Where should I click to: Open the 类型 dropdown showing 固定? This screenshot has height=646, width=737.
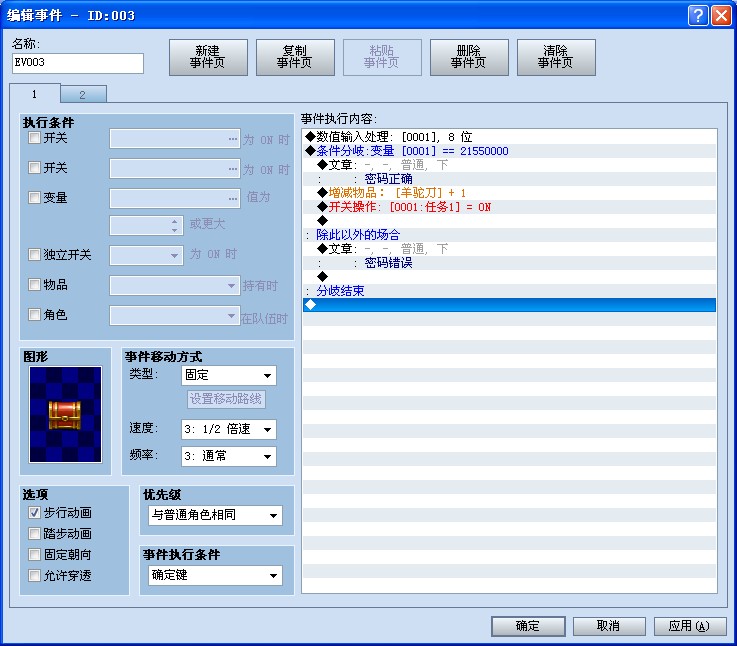coord(228,375)
